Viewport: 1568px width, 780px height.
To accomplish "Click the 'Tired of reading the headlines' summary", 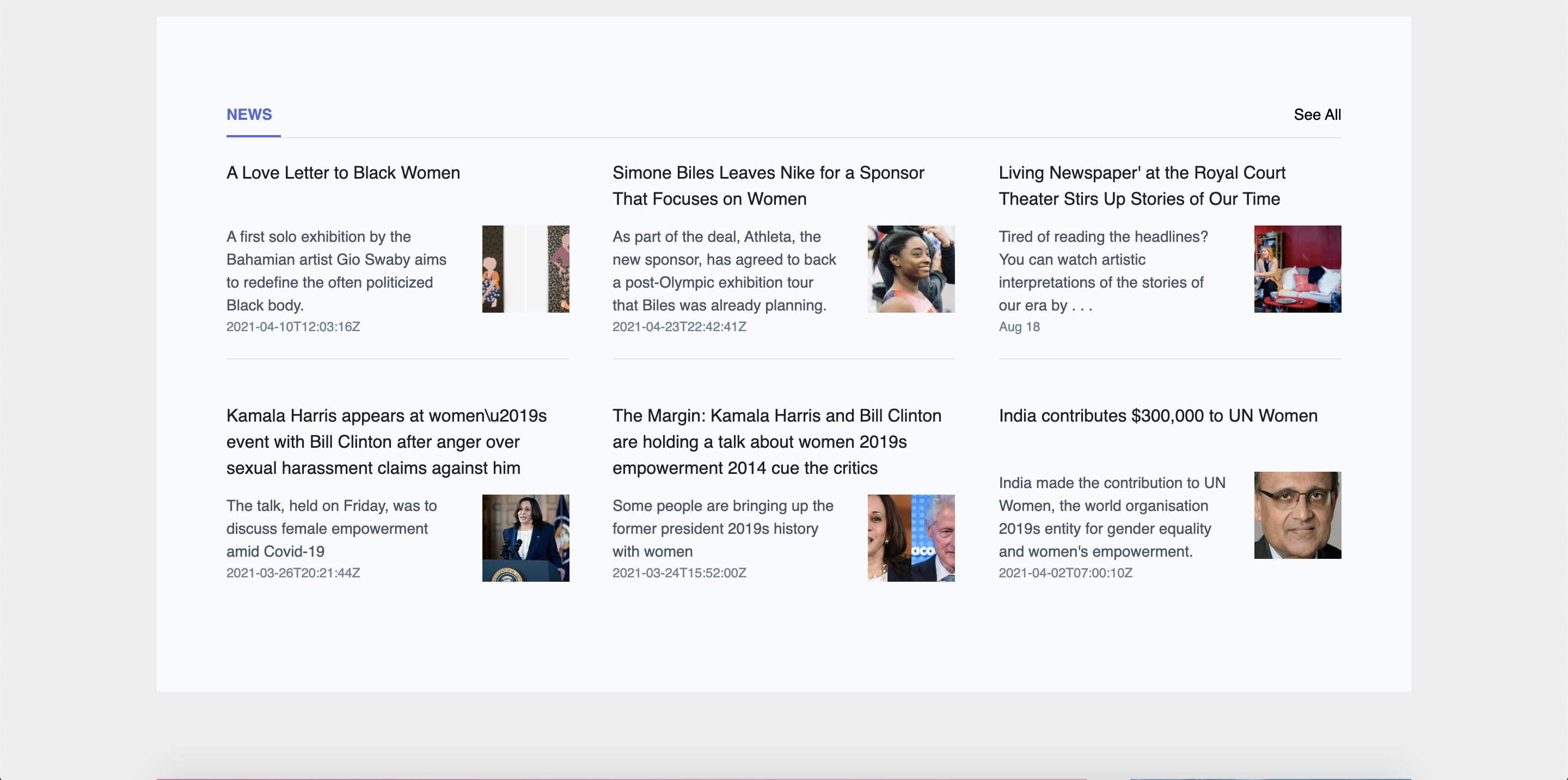I will (1102, 271).
